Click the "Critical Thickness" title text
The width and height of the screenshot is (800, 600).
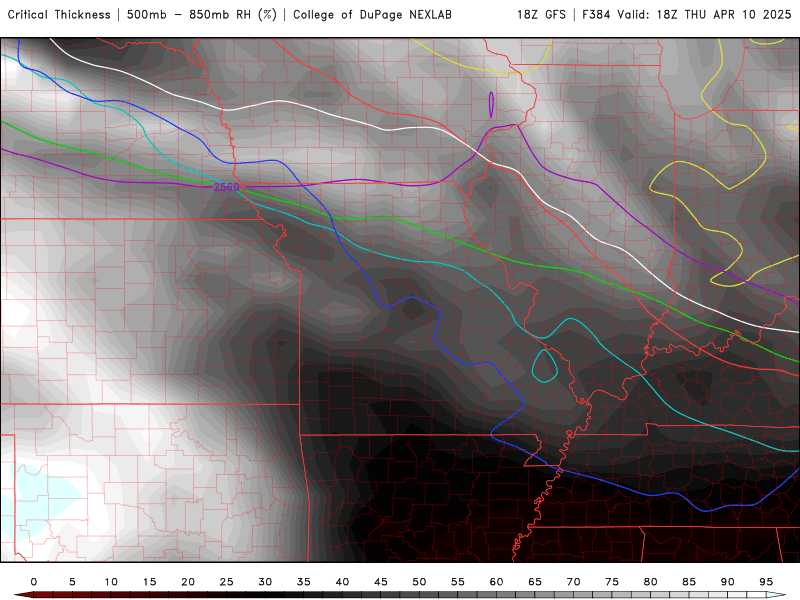click(x=59, y=15)
